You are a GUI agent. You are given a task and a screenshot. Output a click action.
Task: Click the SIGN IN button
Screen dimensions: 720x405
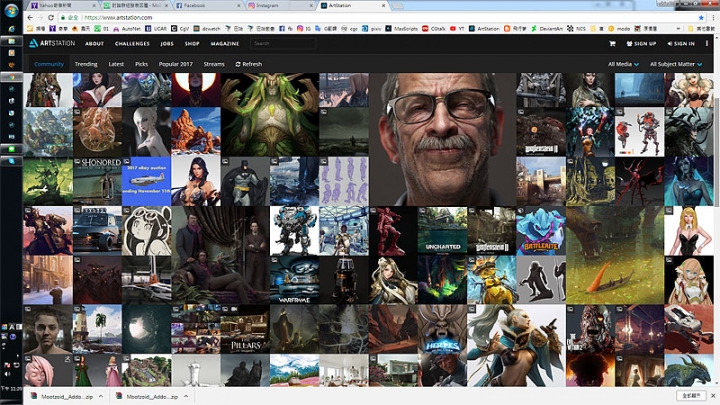[x=681, y=44]
